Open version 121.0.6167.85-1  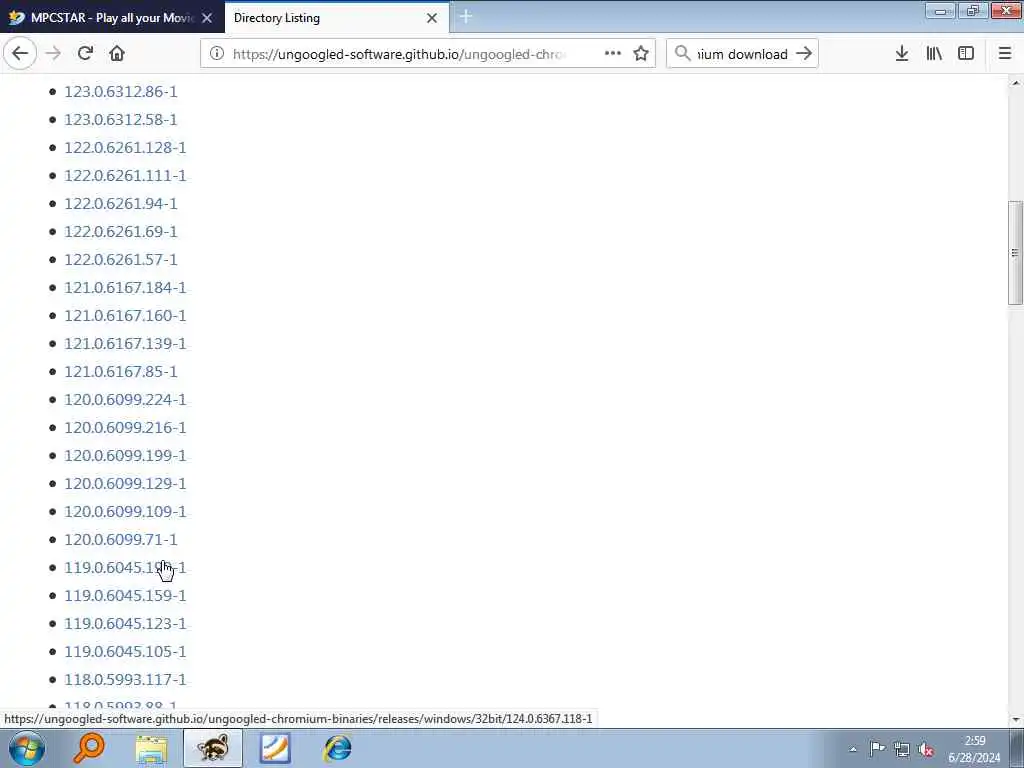[x=121, y=372]
